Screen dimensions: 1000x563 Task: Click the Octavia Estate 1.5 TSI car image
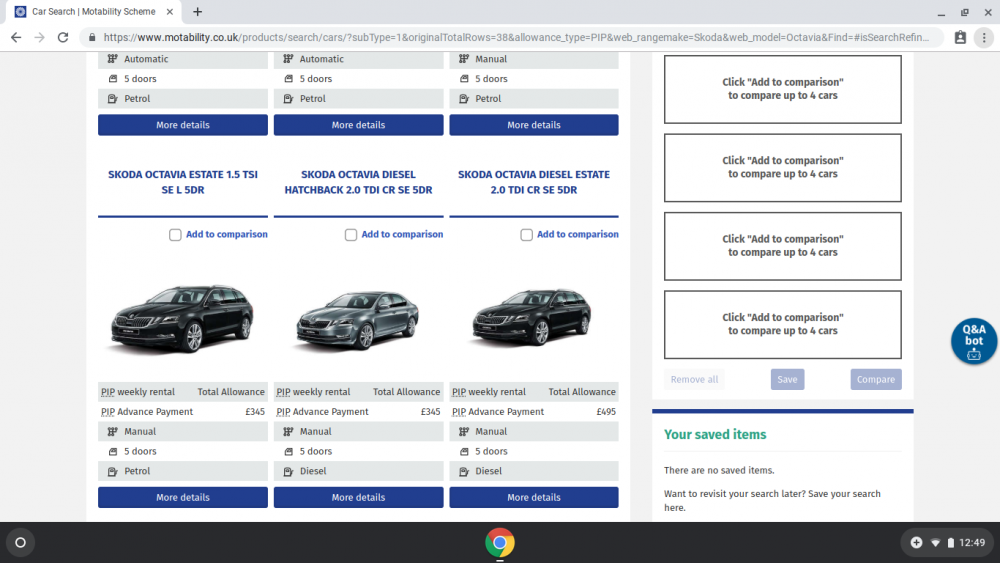click(182, 318)
